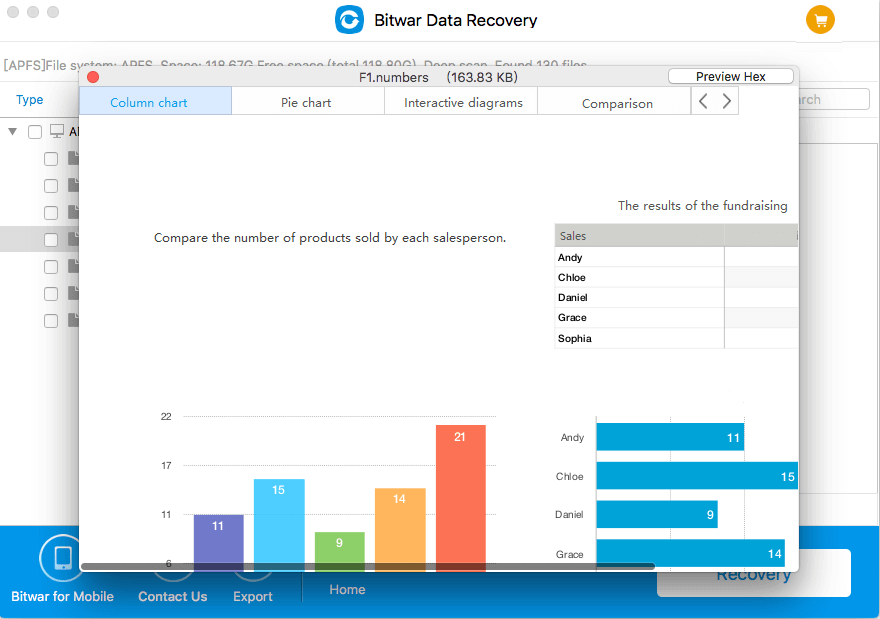The width and height of the screenshot is (880, 619).
Task: Select the Interactive diagrams tab
Action: [461, 101]
